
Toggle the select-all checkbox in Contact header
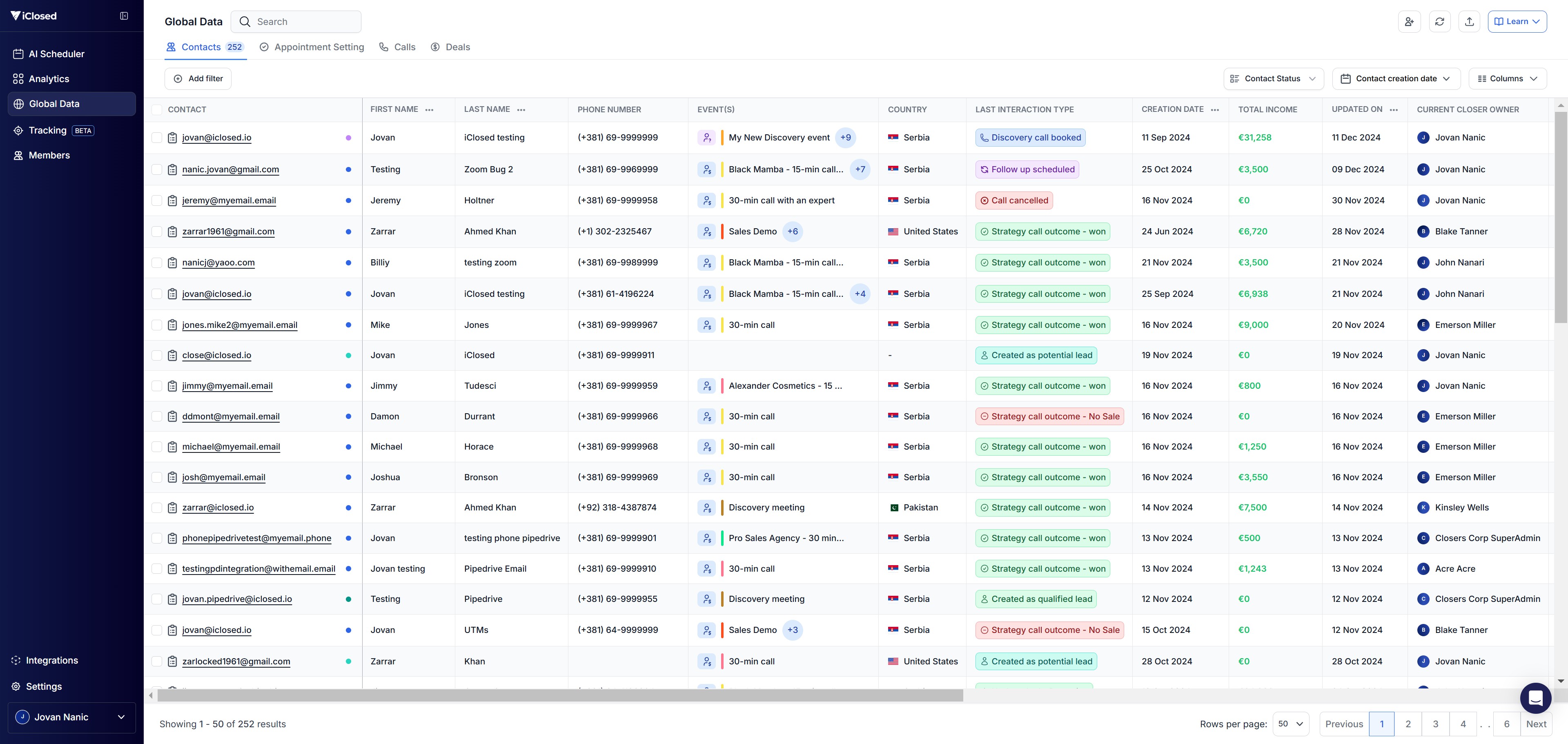pos(157,109)
